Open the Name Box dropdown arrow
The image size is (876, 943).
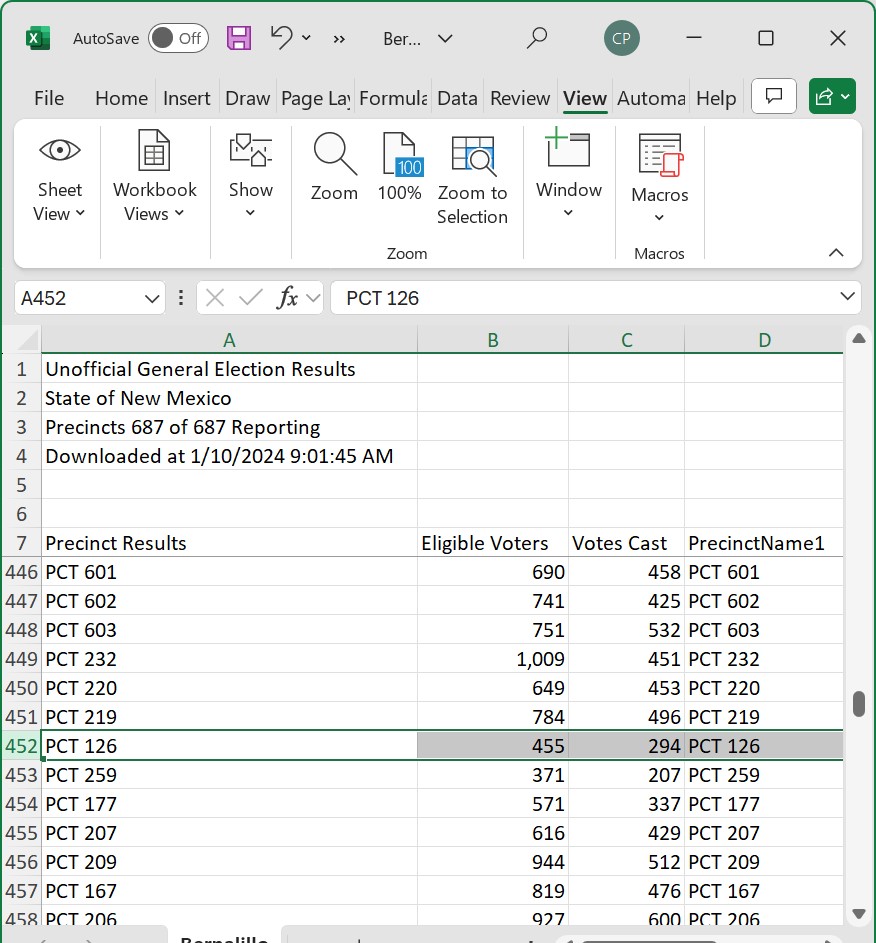152,298
